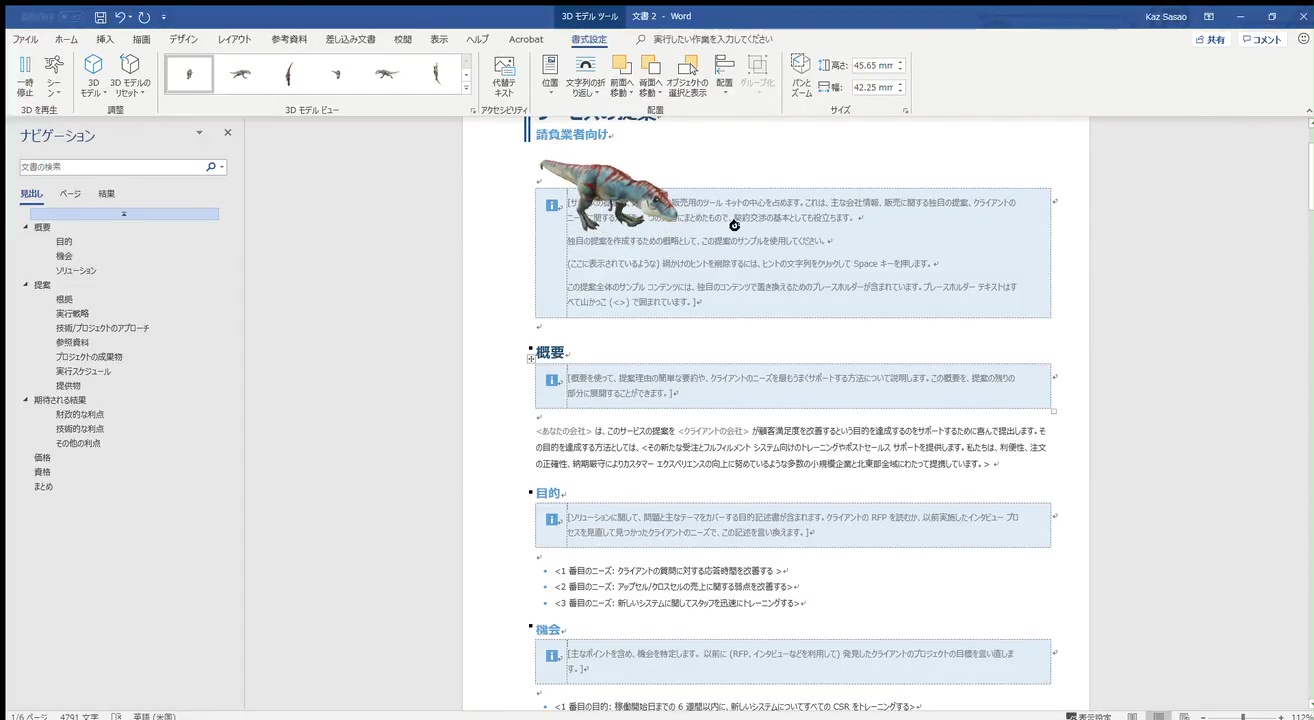This screenshot has width=1314, height=720.
Task: Collapse the 概要 heading in navigation
Action: click(26, 227)
